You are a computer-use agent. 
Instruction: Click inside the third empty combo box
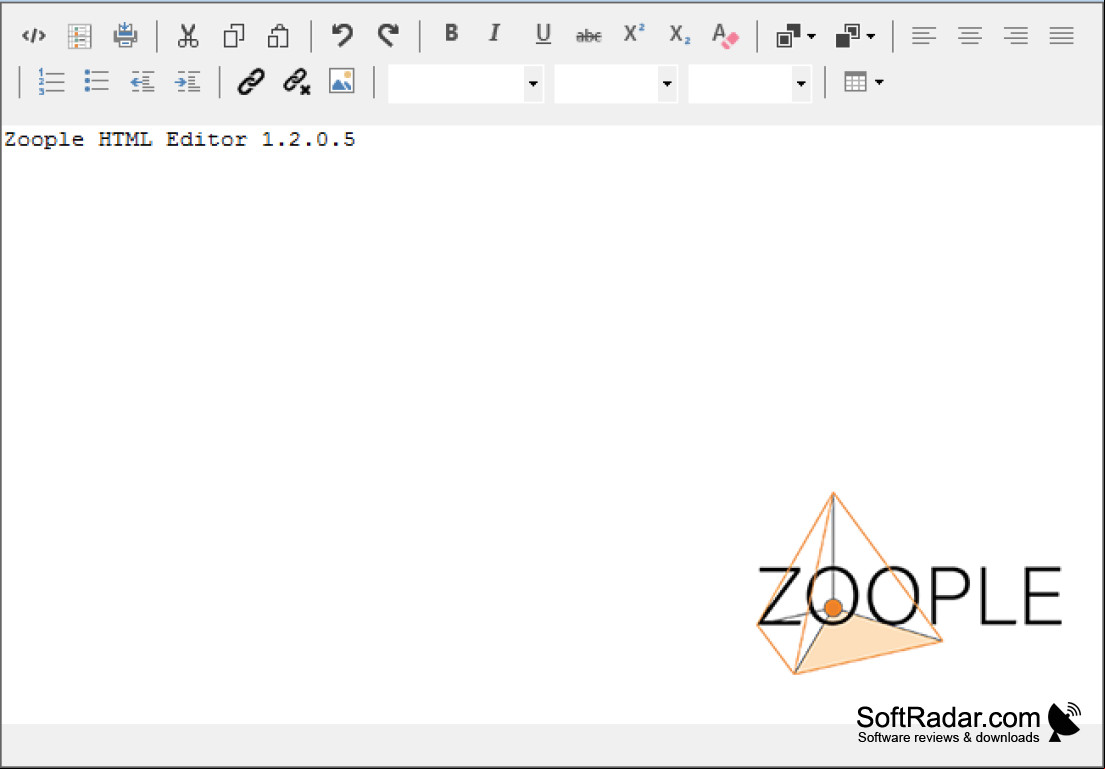739,84
